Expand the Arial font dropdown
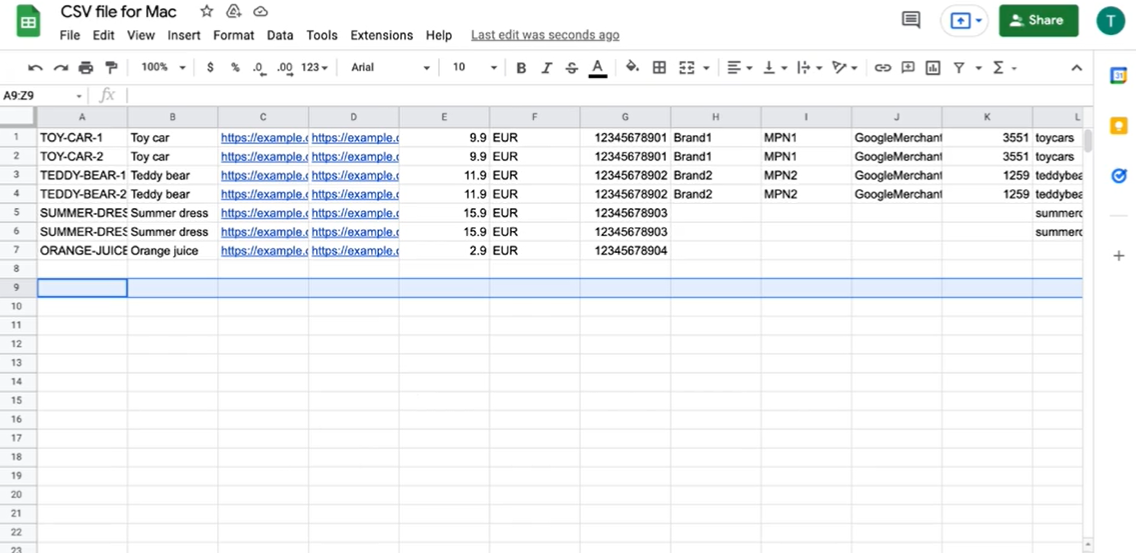 coord(391,68)
